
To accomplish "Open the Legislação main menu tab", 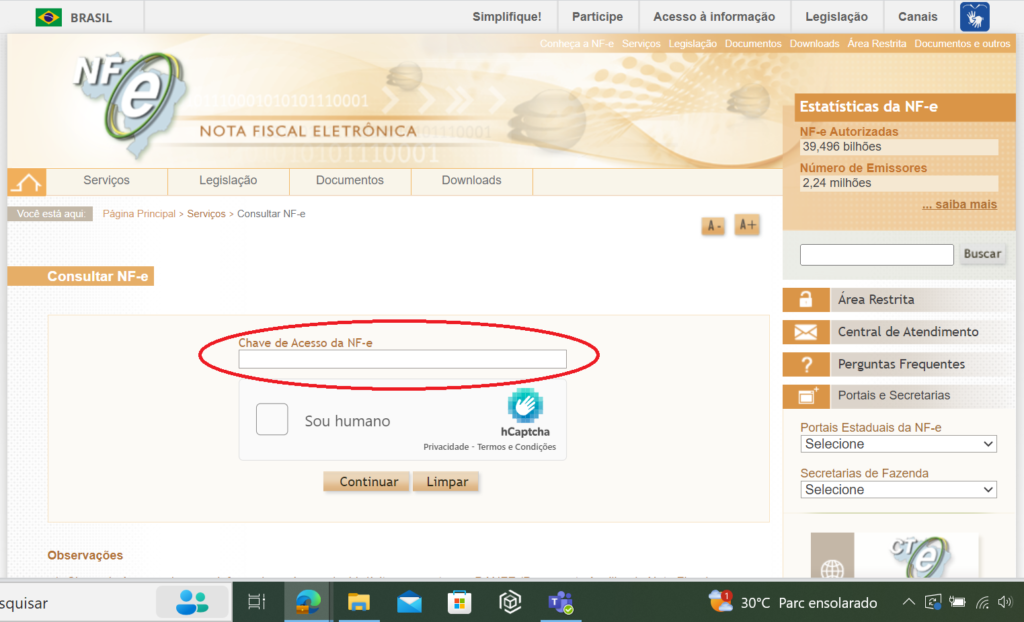I will tap(228, 180).
